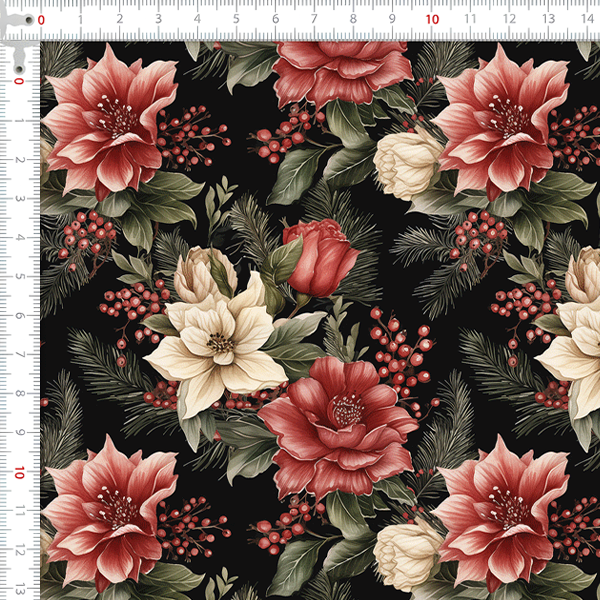Click the number 1 on the horizontal ruler
The width and height of the screenshot is (600, 600).
pyautogui.click(x=80, y=19)
